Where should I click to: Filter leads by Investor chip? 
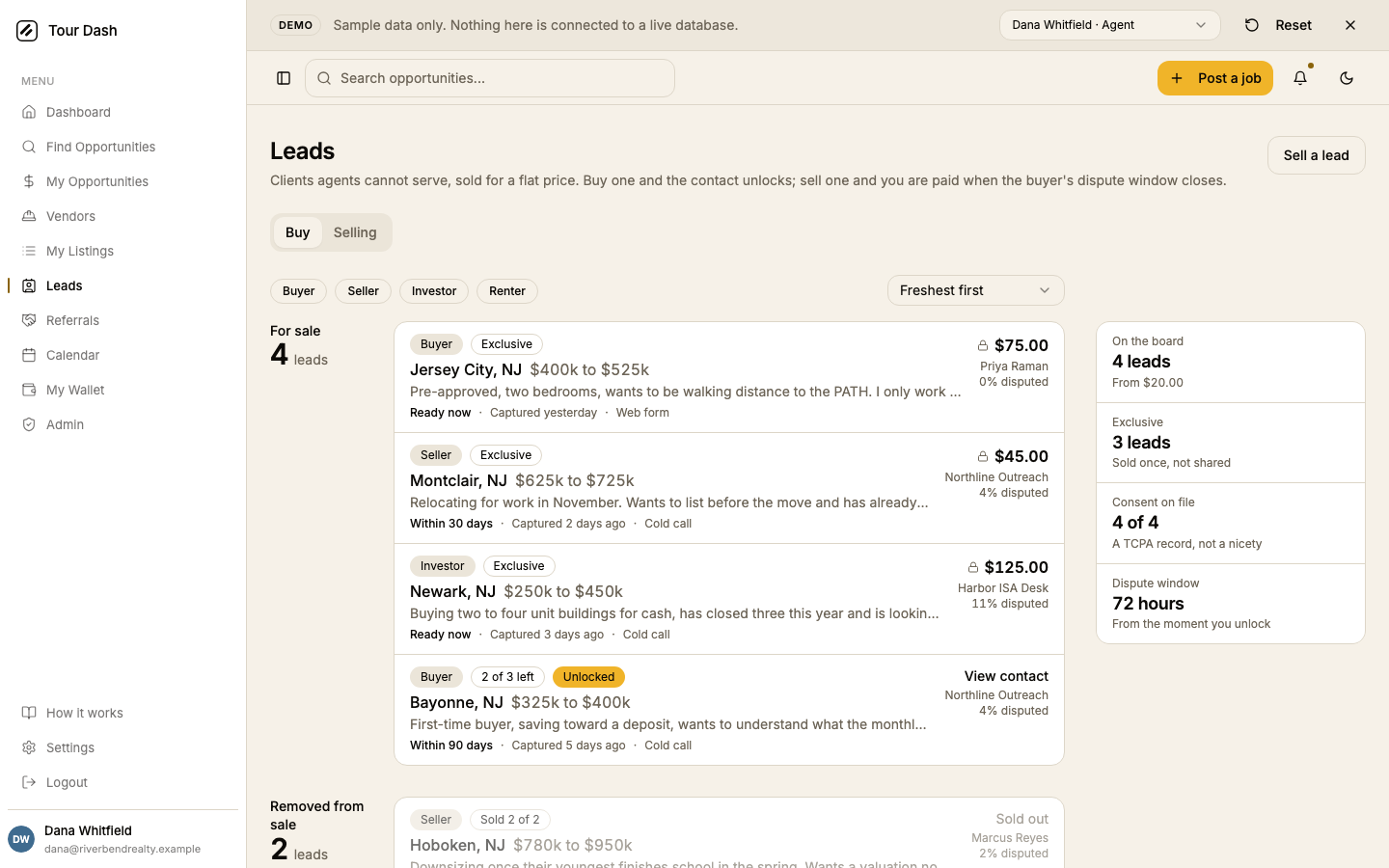434,291
